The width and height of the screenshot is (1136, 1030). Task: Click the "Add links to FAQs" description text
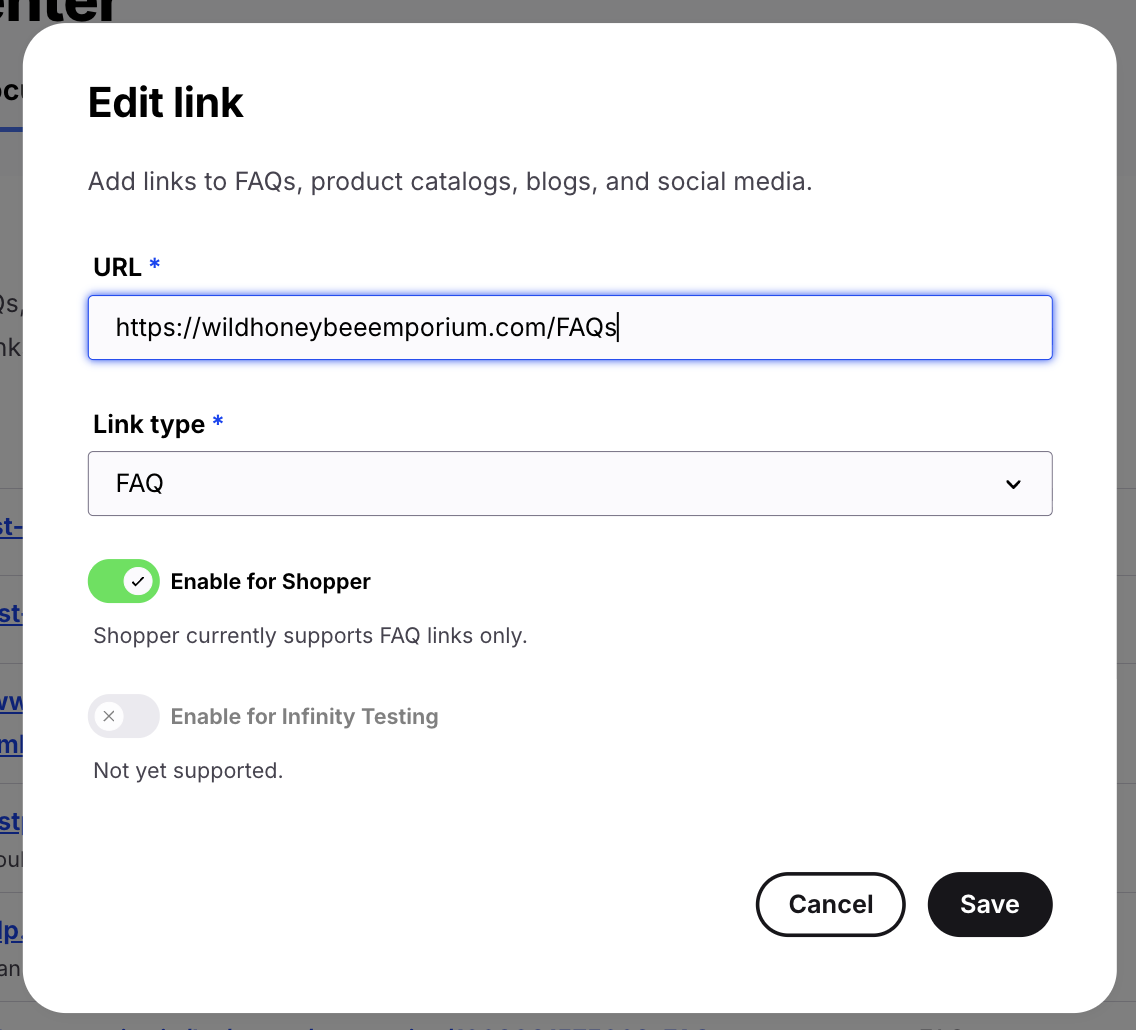449,182
